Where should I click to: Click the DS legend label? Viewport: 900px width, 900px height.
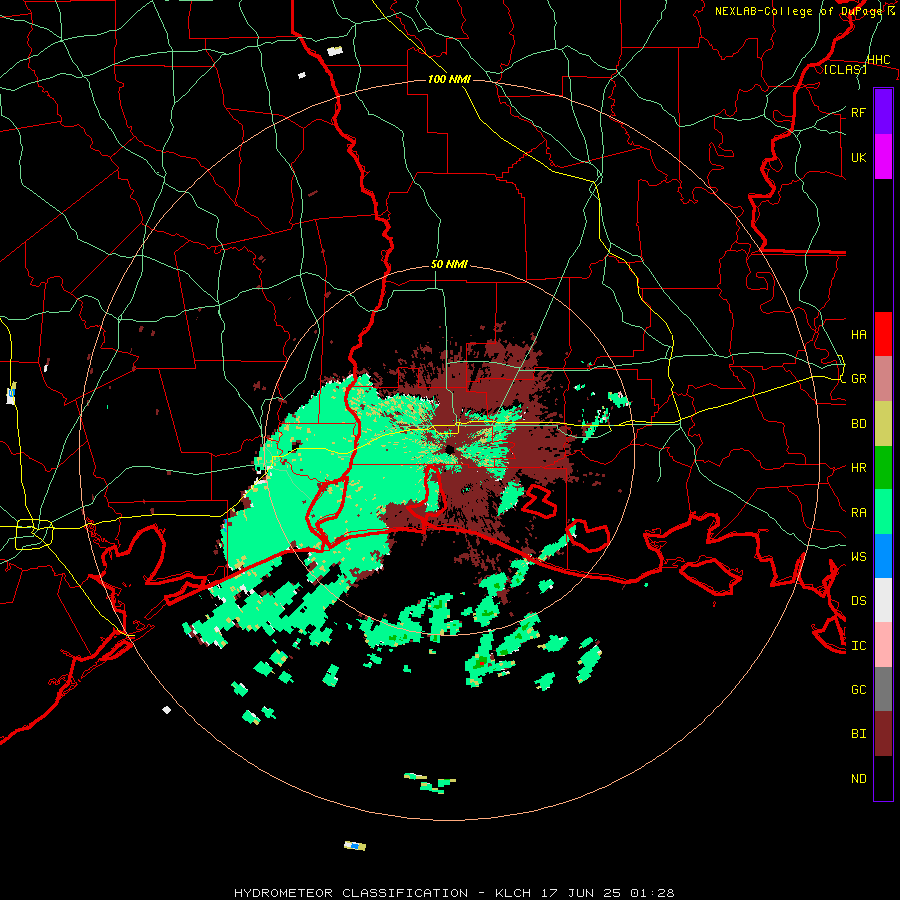point(858,600)
